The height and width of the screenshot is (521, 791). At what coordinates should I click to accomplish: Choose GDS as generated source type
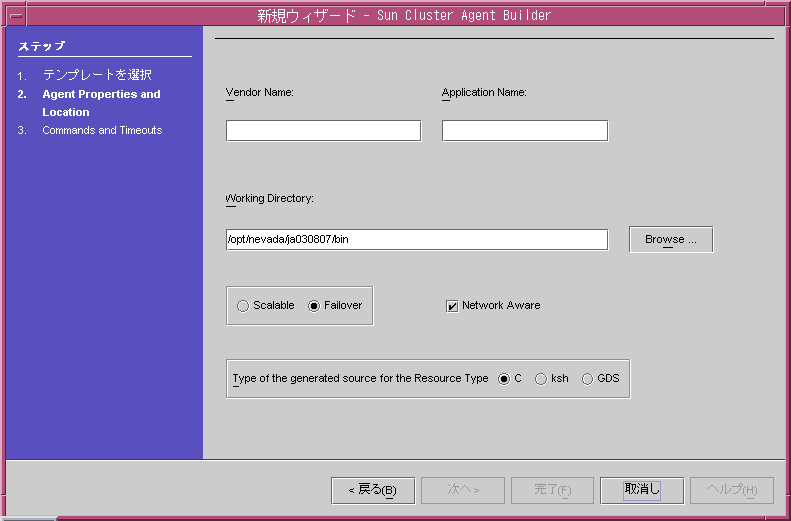point(600,379)
